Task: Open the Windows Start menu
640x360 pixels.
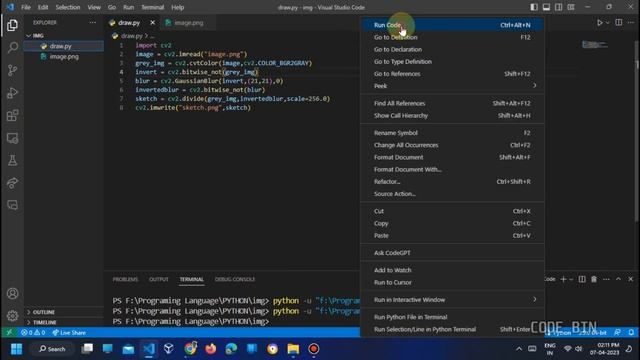Action: coord(16,349)
